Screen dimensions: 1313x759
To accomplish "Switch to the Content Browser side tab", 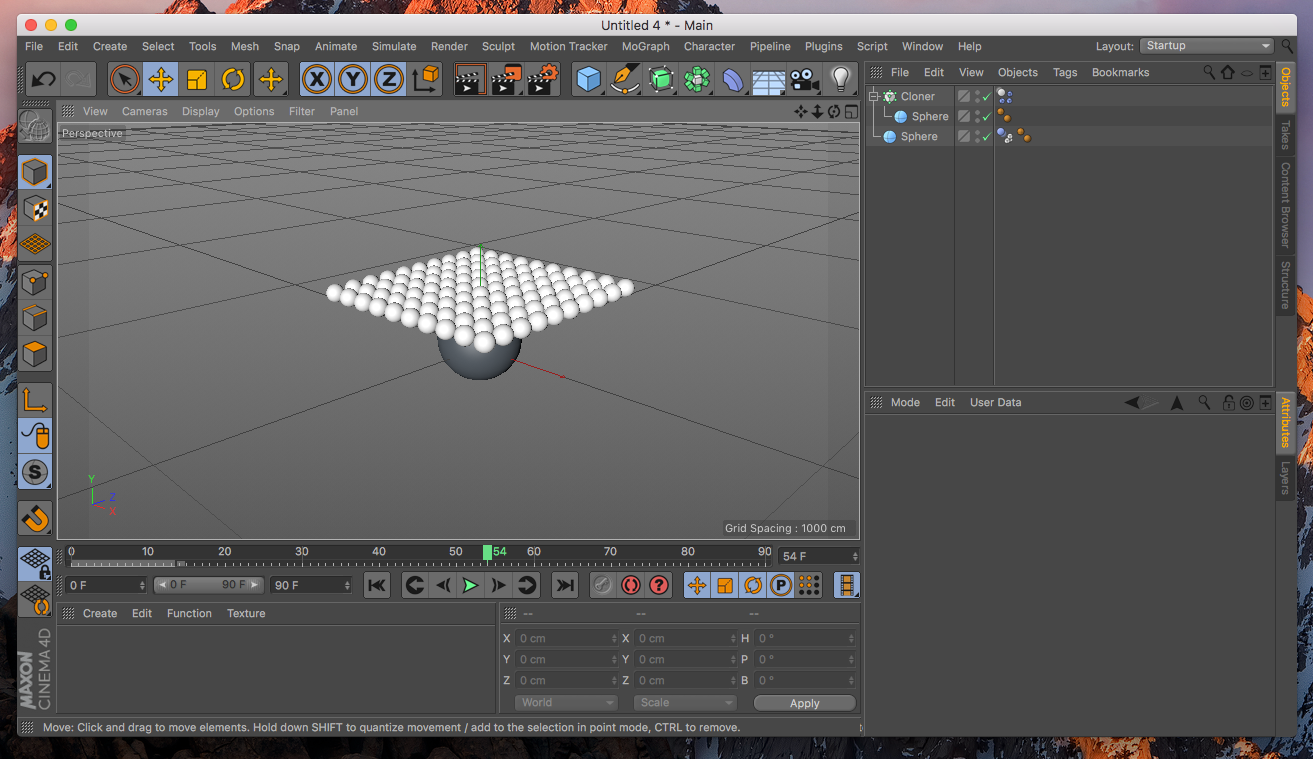I will 1285,205.
